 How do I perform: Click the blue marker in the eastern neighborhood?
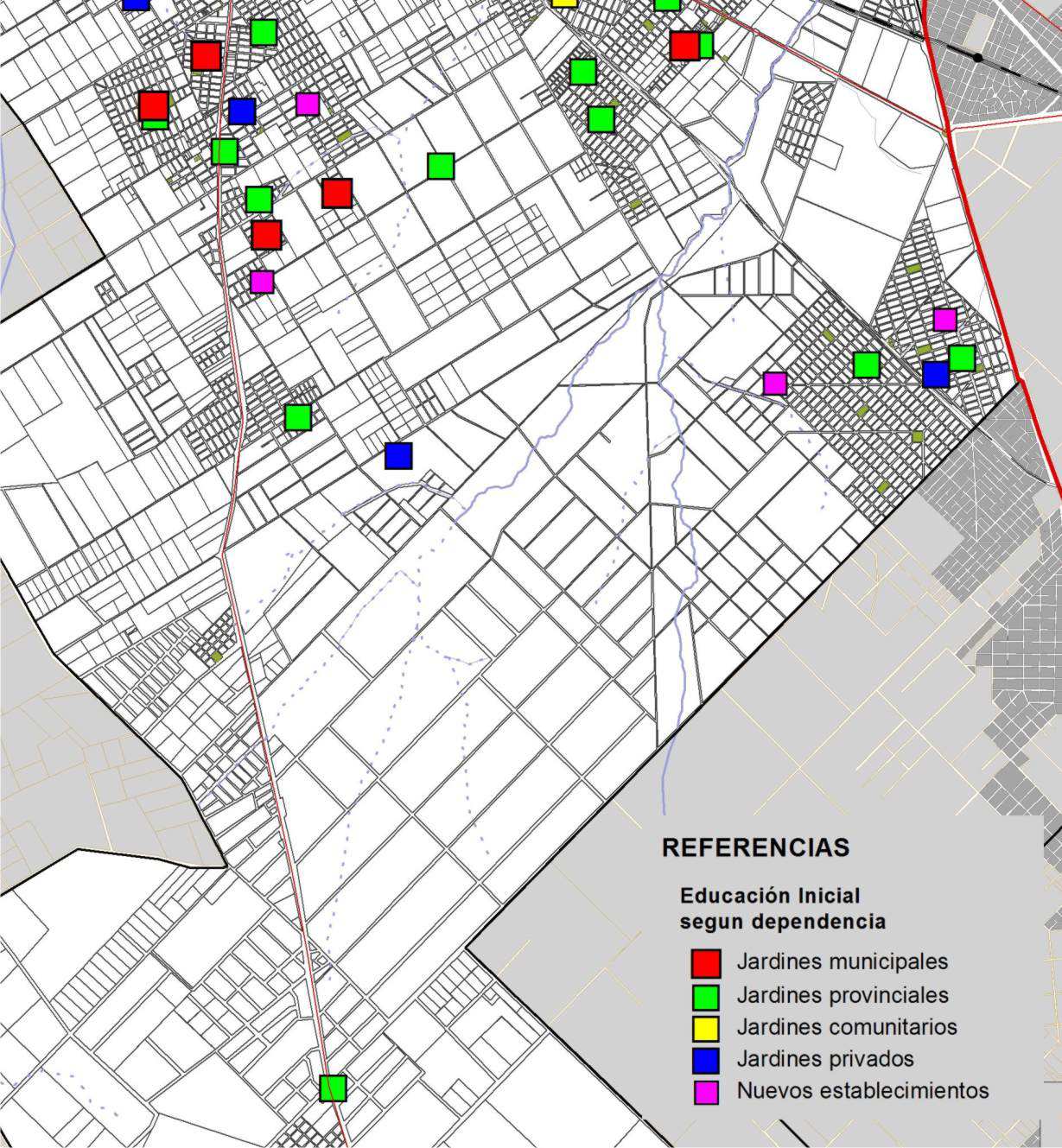click(936, 375)
